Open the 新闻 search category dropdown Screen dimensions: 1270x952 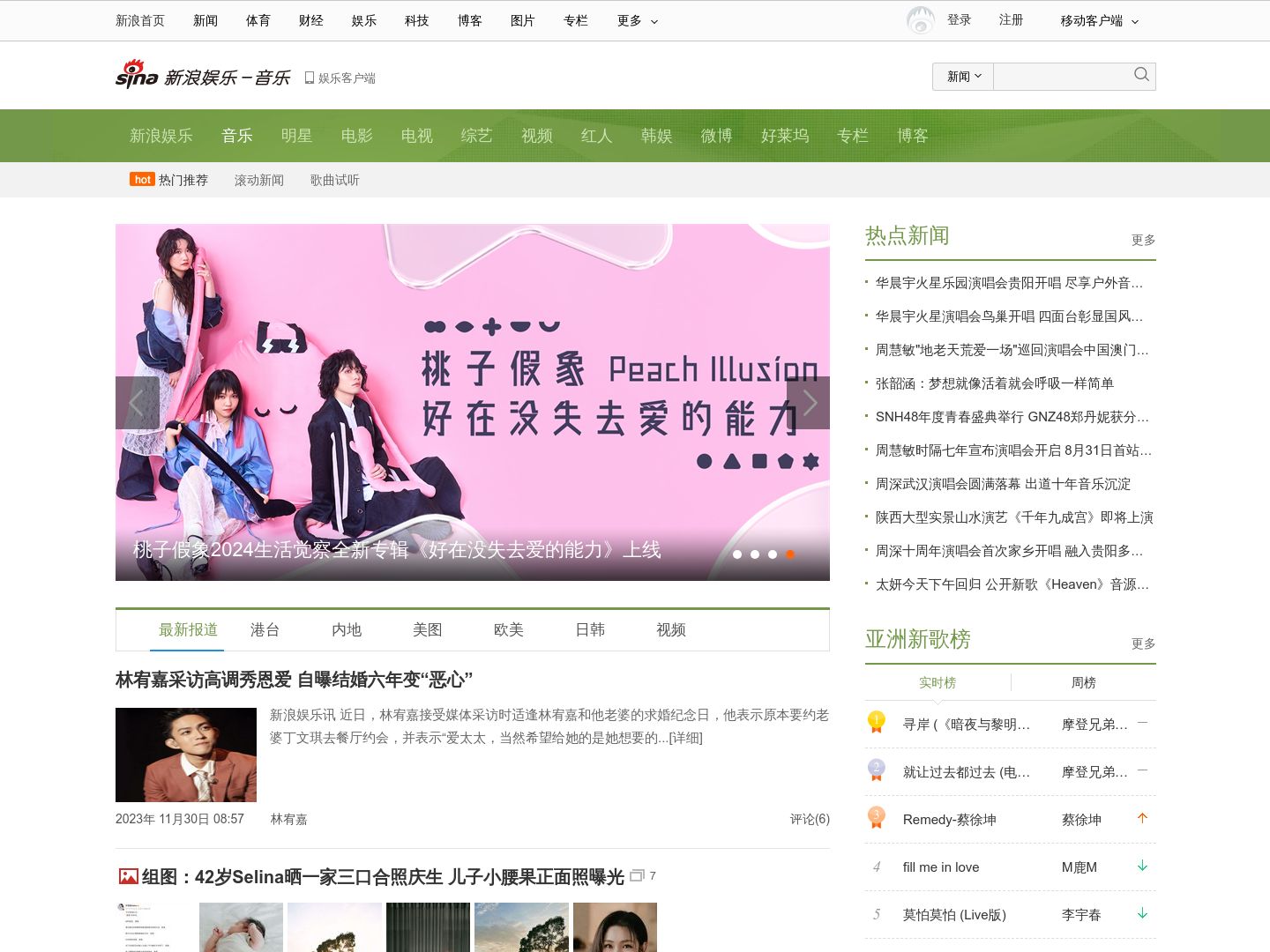click(x=963, y=77)
